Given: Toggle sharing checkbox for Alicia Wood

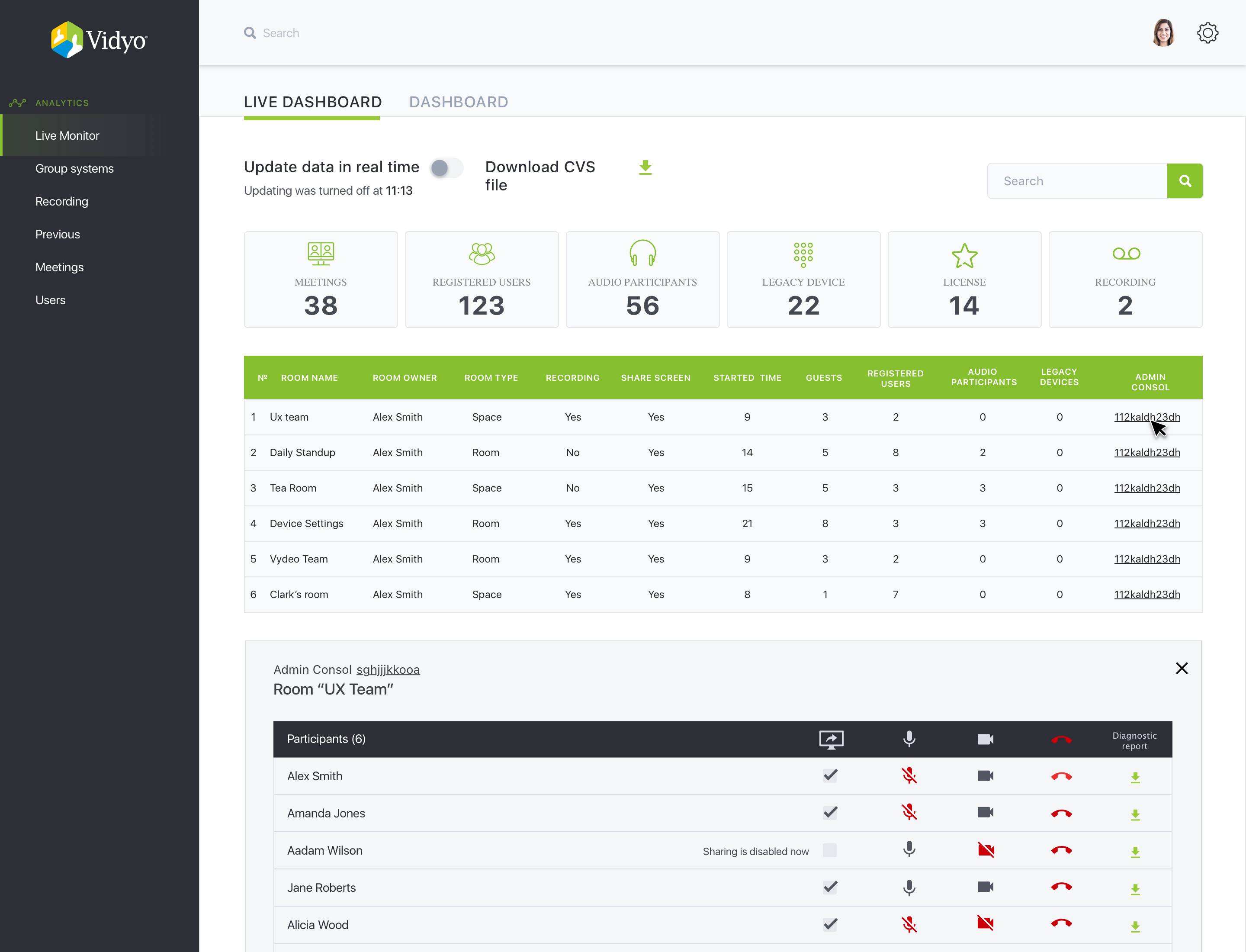Looking at the screenshot, I should 829,924.
